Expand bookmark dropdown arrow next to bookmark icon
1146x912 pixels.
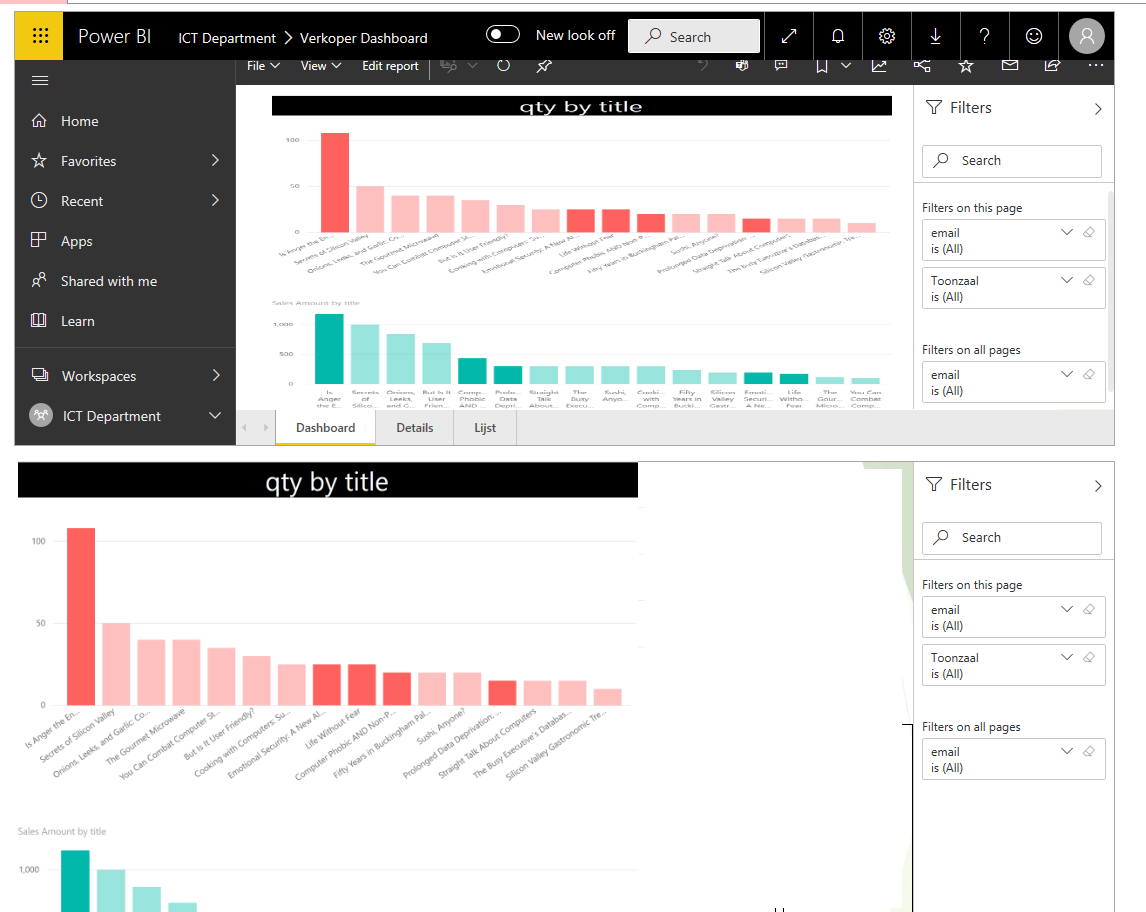pos(846,66)
